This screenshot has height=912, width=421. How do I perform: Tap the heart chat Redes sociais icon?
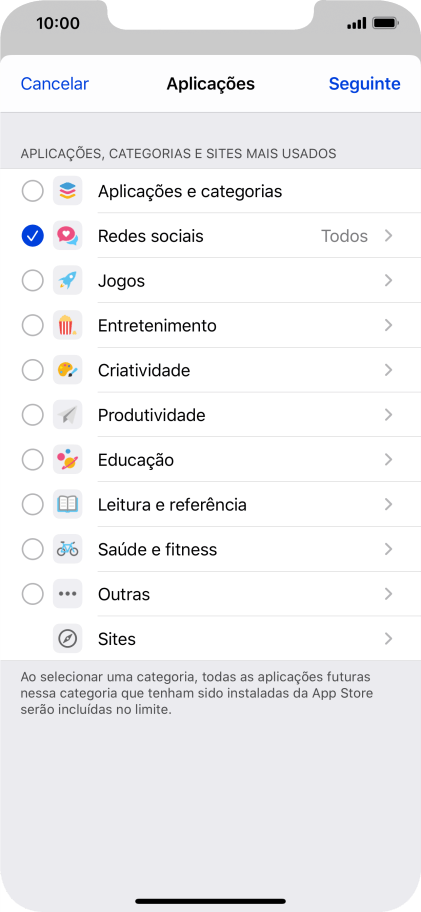(67, 236)
